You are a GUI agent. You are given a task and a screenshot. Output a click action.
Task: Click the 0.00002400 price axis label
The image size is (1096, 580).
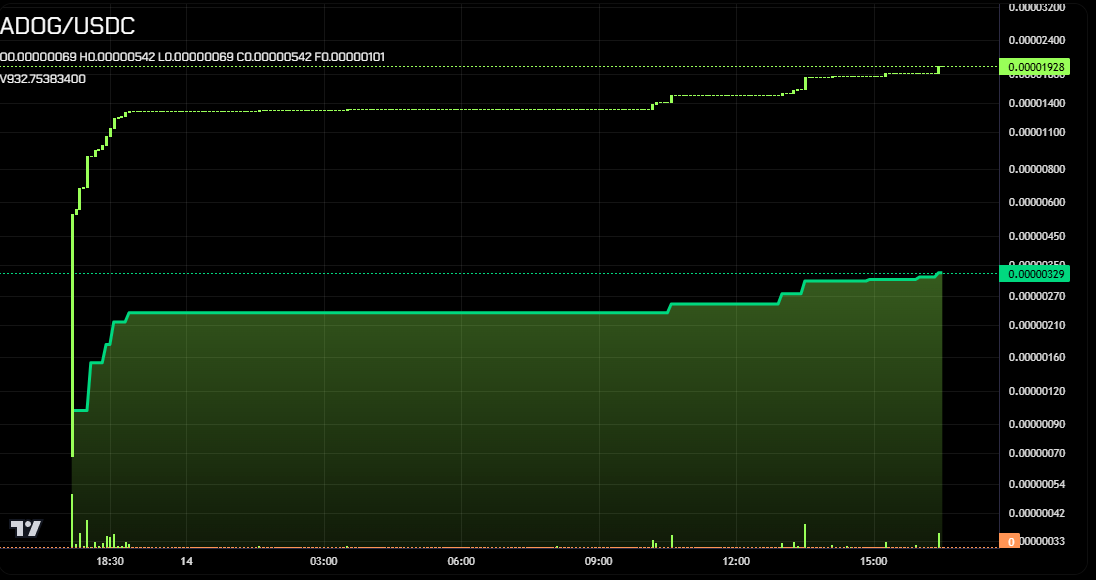1037,41
